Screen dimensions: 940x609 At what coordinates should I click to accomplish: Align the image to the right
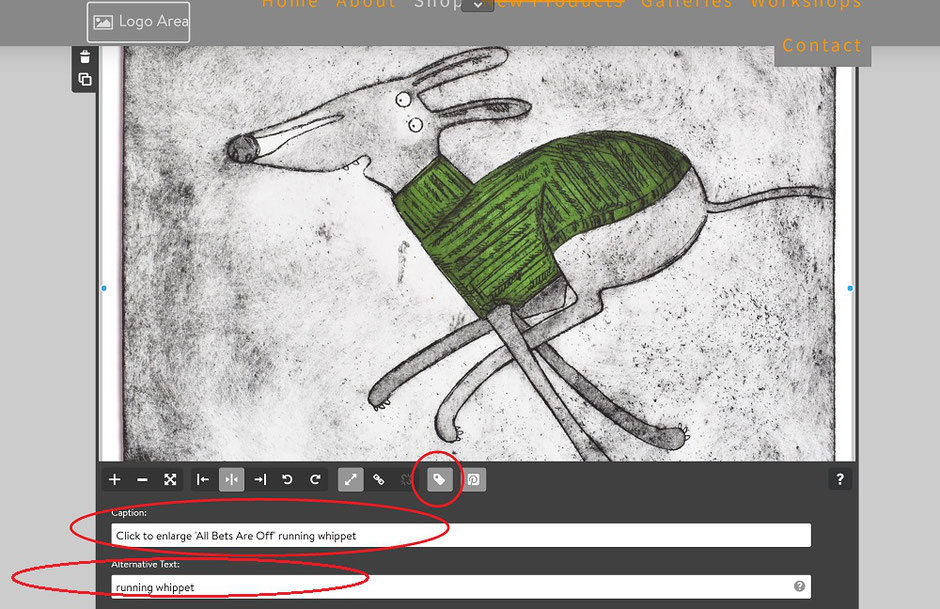[x=260, y=480]
